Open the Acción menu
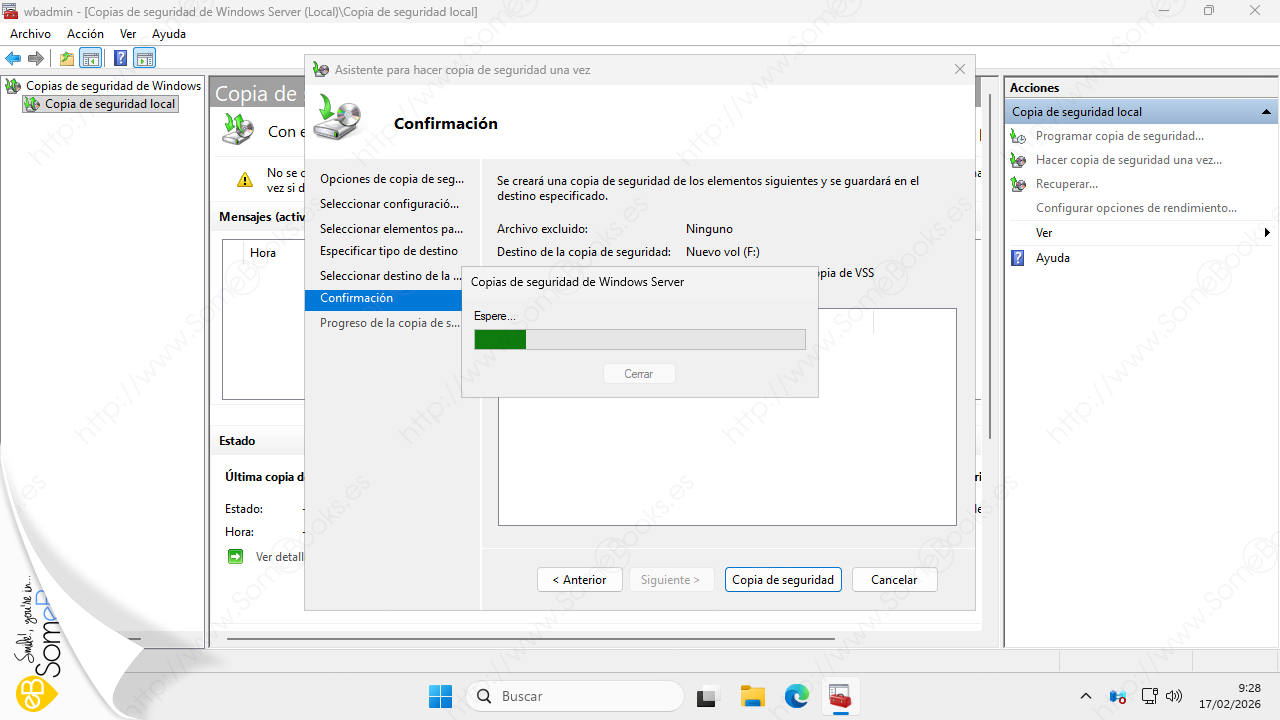The image size is (1280, 720). pyautogui.click(x=85, y=34)
